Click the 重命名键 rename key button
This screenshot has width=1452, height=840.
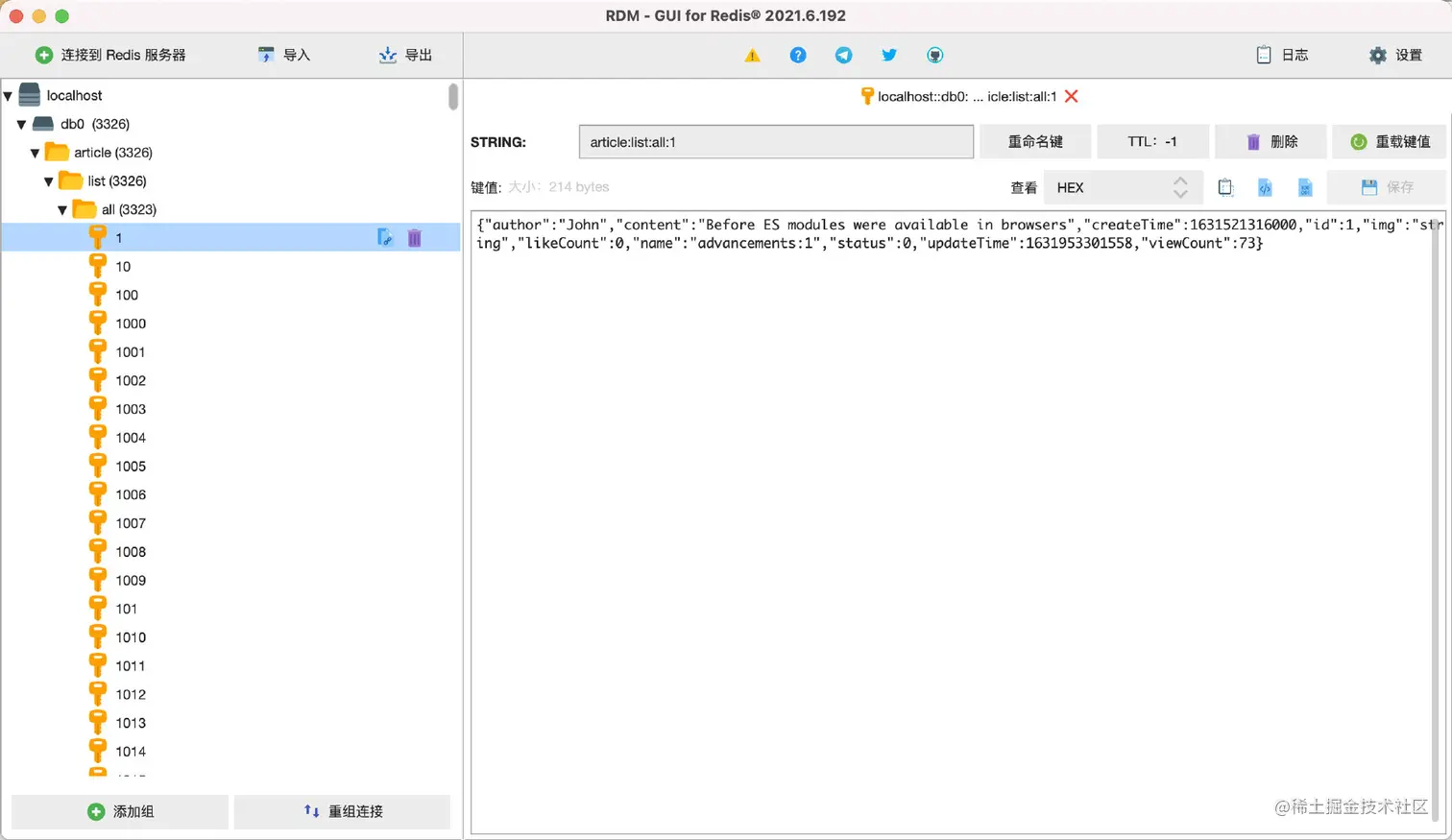pos(1035,142)
